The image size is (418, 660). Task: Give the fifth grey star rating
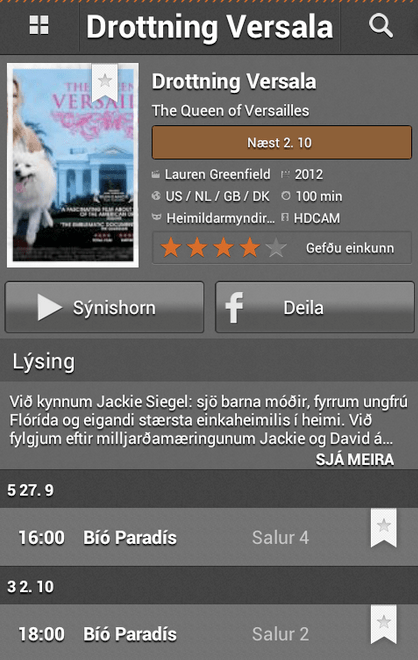coord(276,248)
